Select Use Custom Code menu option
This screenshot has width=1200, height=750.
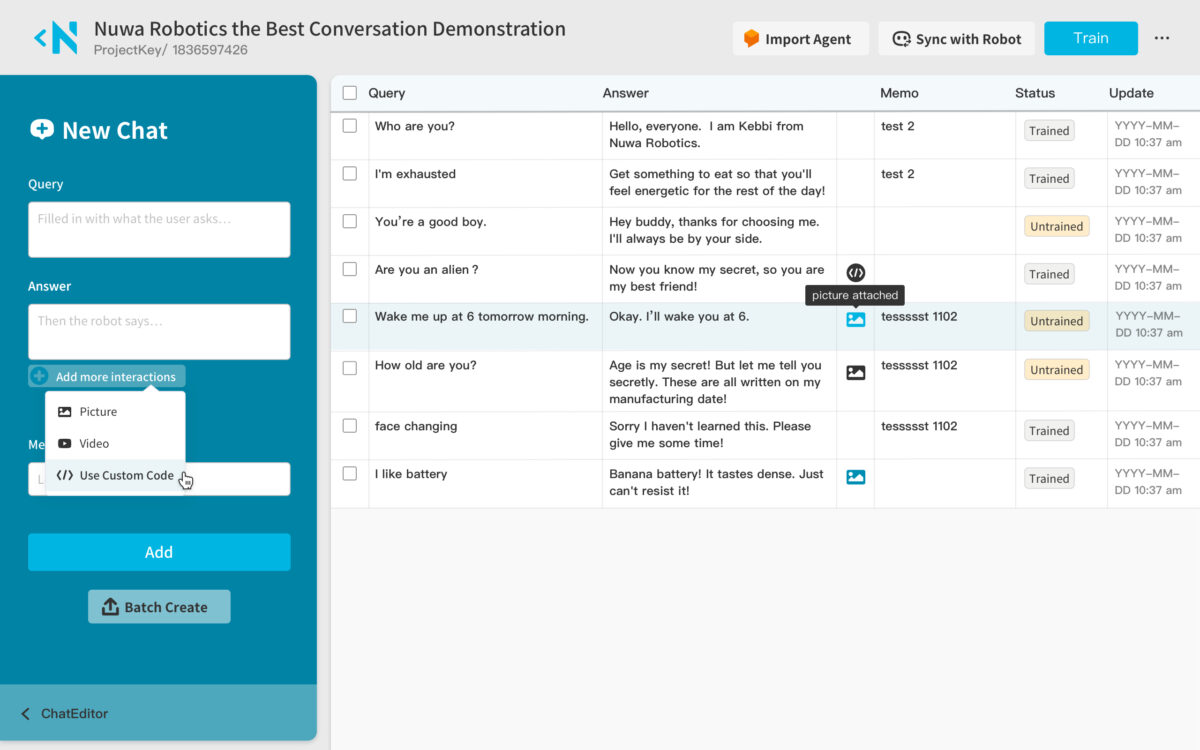click(126, 476)
